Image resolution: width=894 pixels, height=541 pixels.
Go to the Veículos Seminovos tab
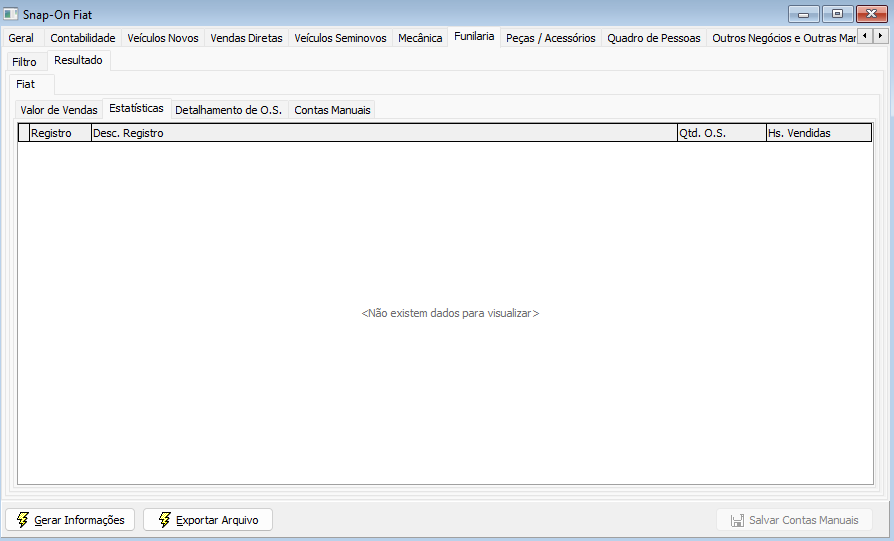tap(340, 38)
